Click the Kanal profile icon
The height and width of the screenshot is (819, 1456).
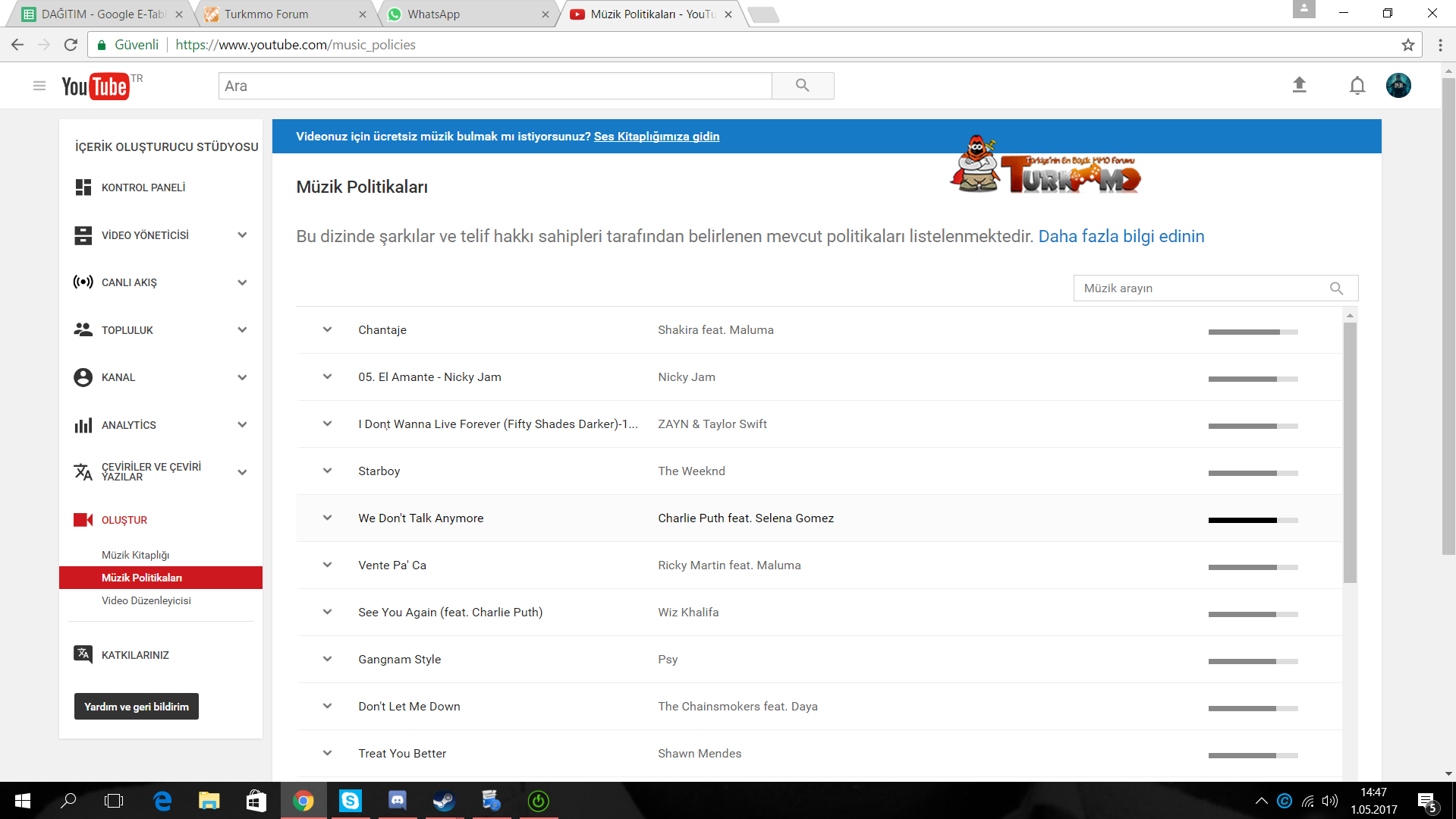pyautogui.click(x=83, y=377)
